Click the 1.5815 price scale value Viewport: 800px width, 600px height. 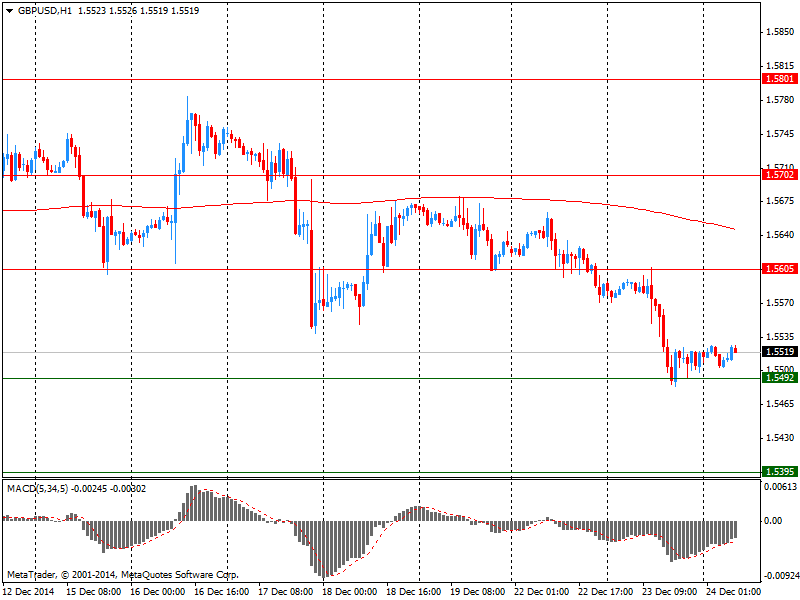[x=780, y=66]
